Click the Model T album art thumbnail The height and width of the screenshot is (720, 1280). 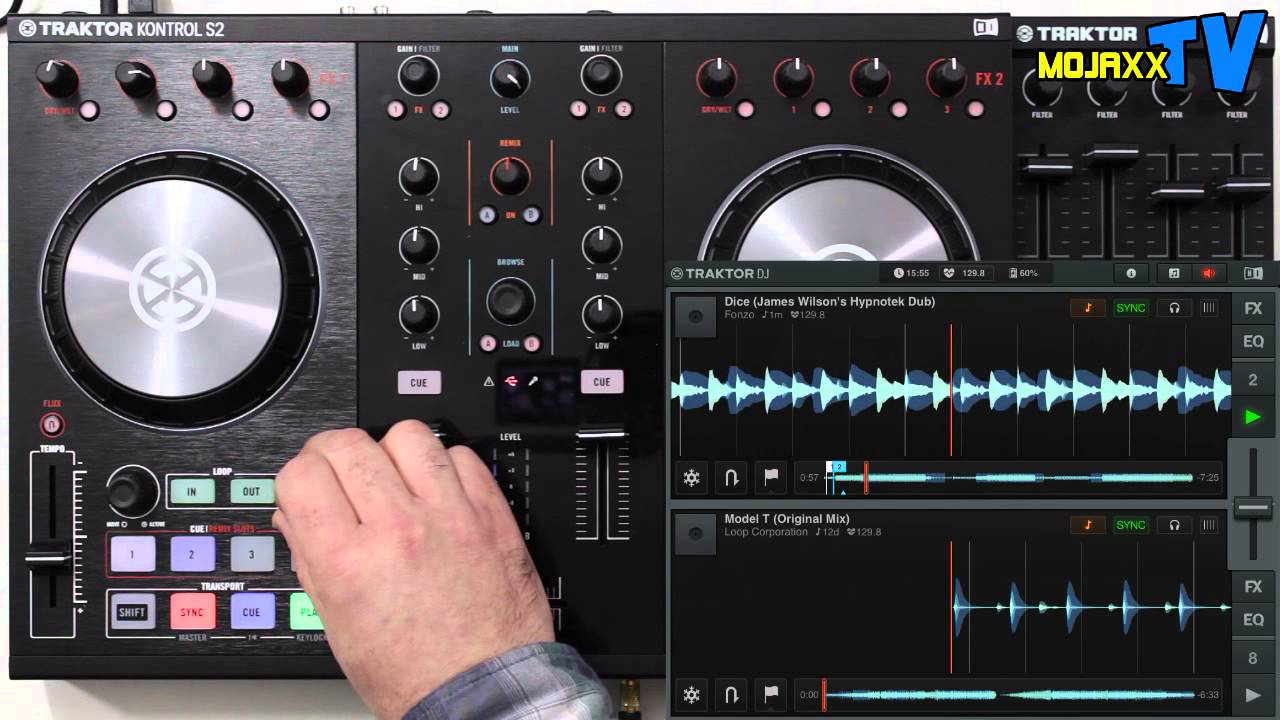tap(695, 534)
